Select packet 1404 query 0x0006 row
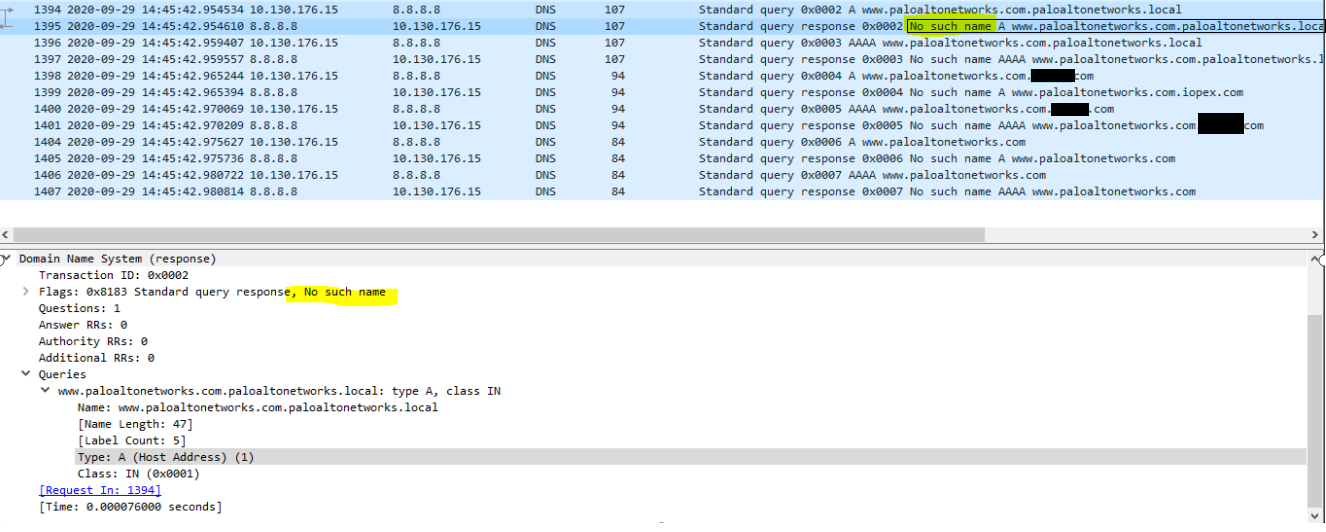The image size is (1326, 532). tap(663, 142)
